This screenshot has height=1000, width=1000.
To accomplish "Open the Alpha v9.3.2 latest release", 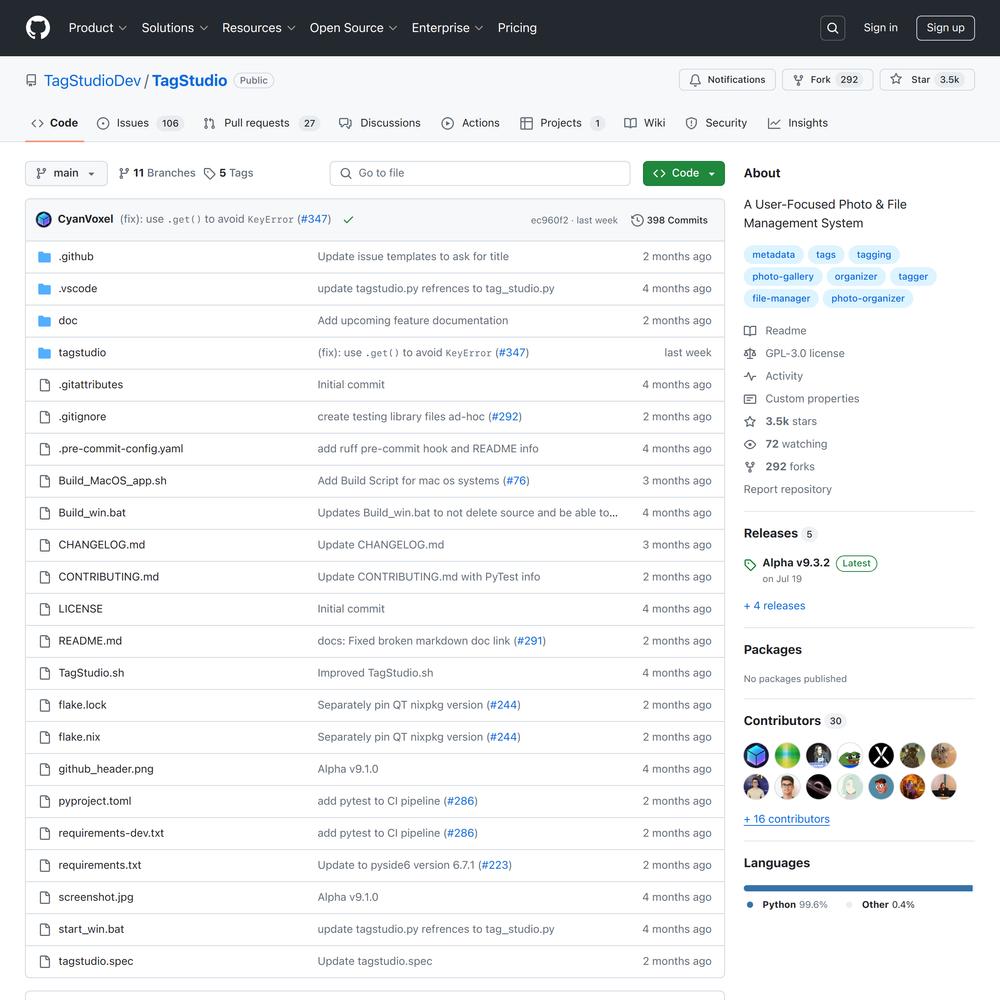I will (796, 562).
